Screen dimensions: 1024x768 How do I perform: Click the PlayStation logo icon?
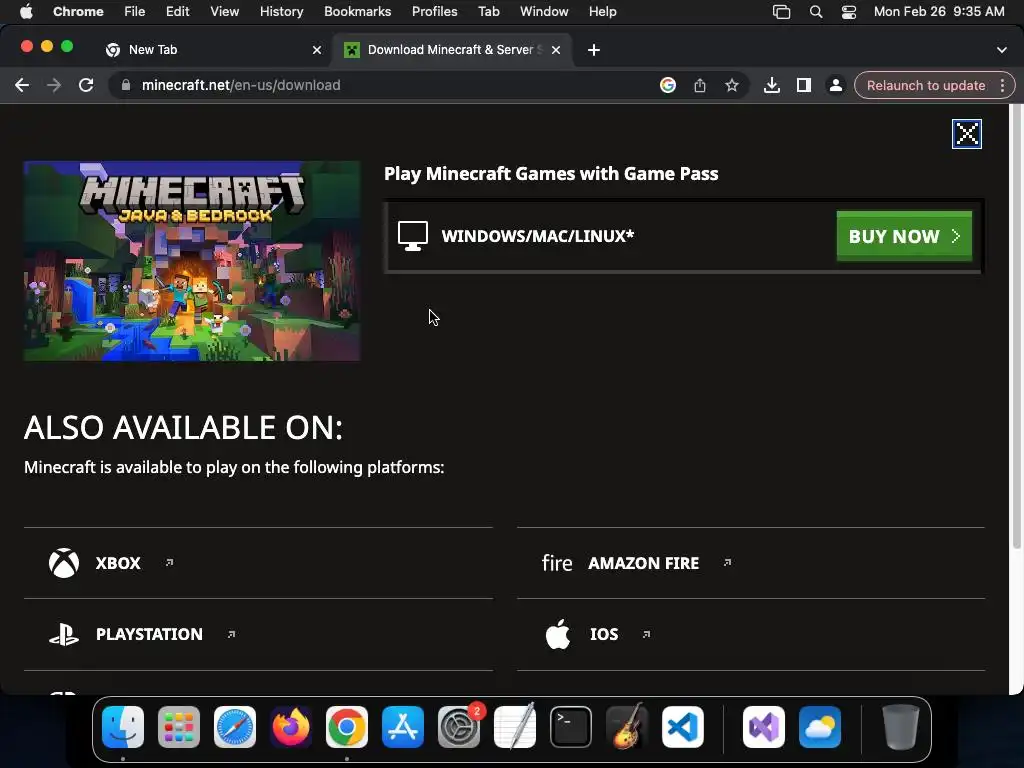click(x=64, y=634)
